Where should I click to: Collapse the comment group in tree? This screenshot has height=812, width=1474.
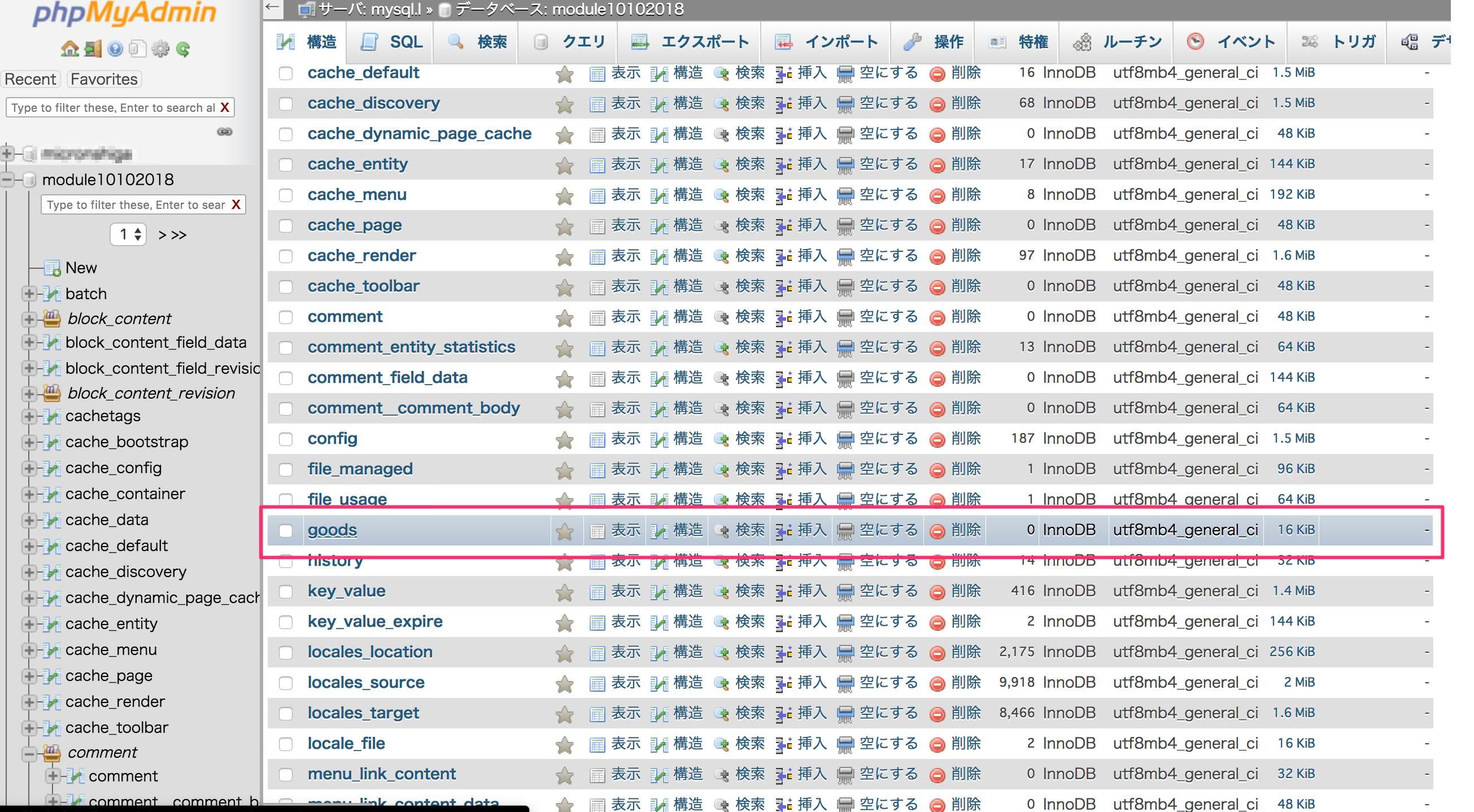[x=28, y=753]
